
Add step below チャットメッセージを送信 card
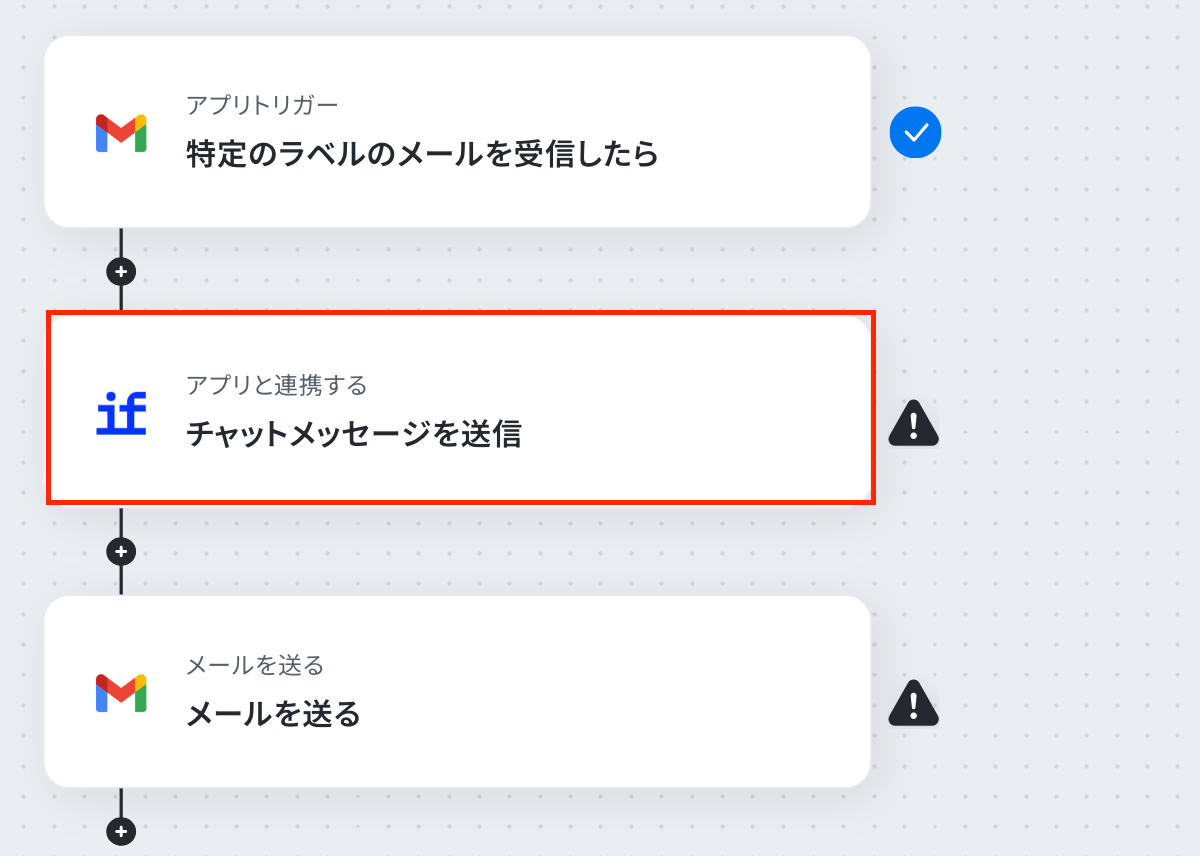tap(121, 551)
